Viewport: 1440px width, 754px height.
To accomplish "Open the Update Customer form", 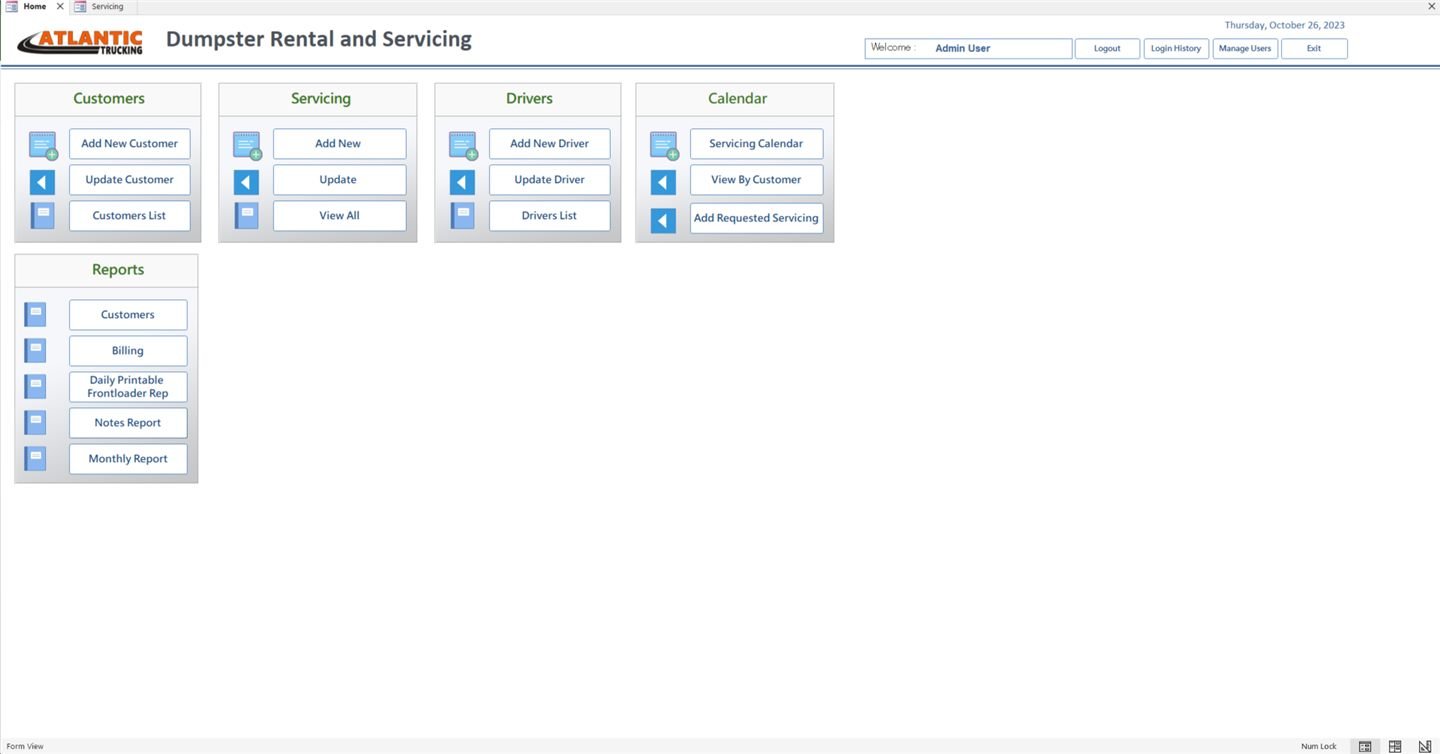I will tap(129, 179).
